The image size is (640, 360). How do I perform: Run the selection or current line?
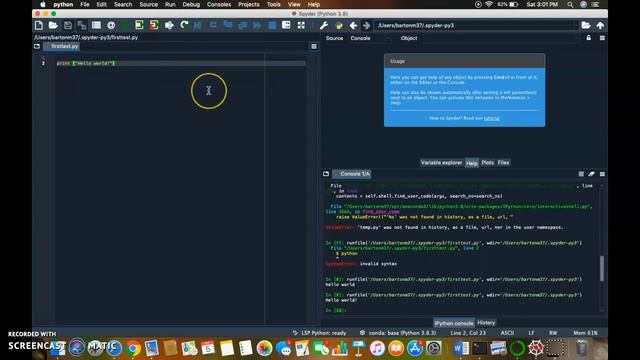(169, 25)
